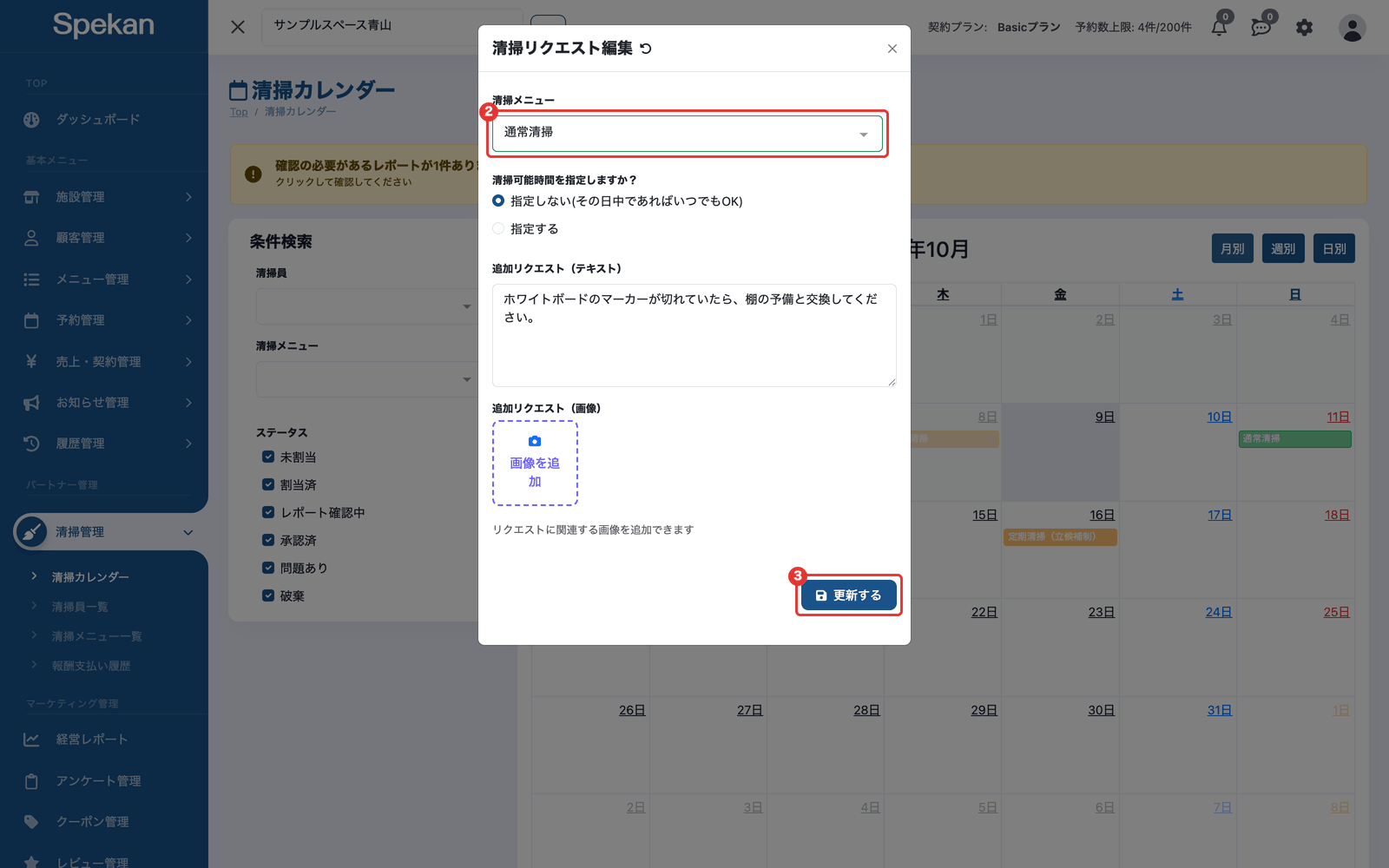Click the 予約管理 calendar icon
This screenshot has width=1389, height=868.
tap(31, 320)
